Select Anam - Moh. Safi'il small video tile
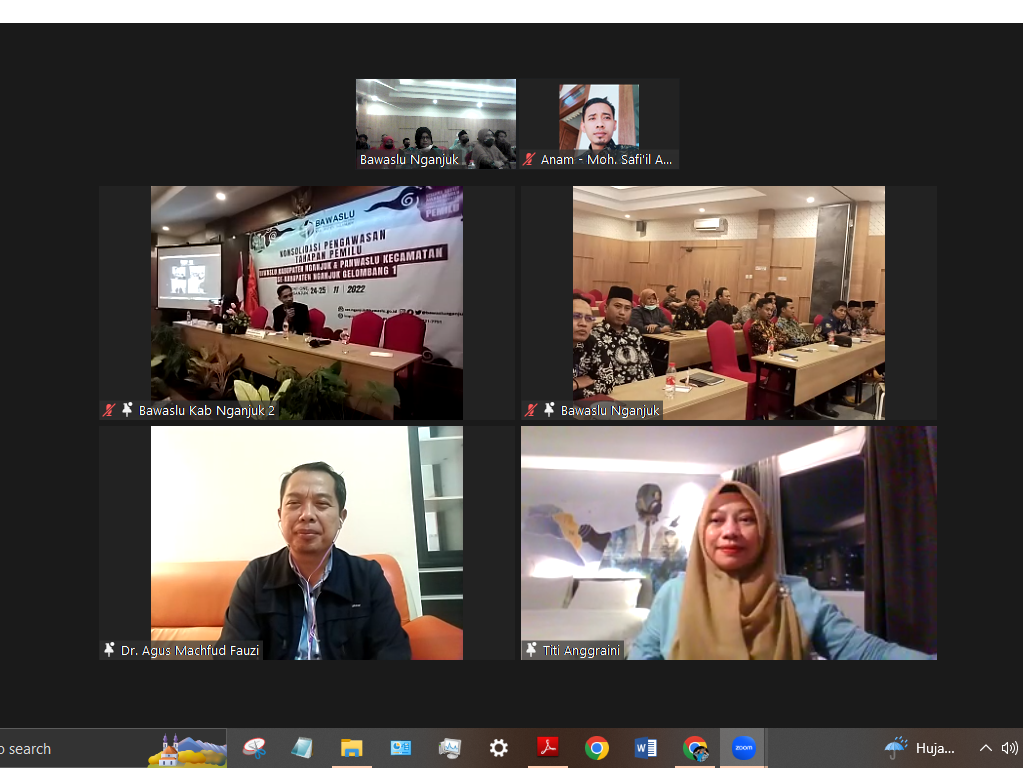The height and width of the screenshot is (768, 1023). pos(599,118)
